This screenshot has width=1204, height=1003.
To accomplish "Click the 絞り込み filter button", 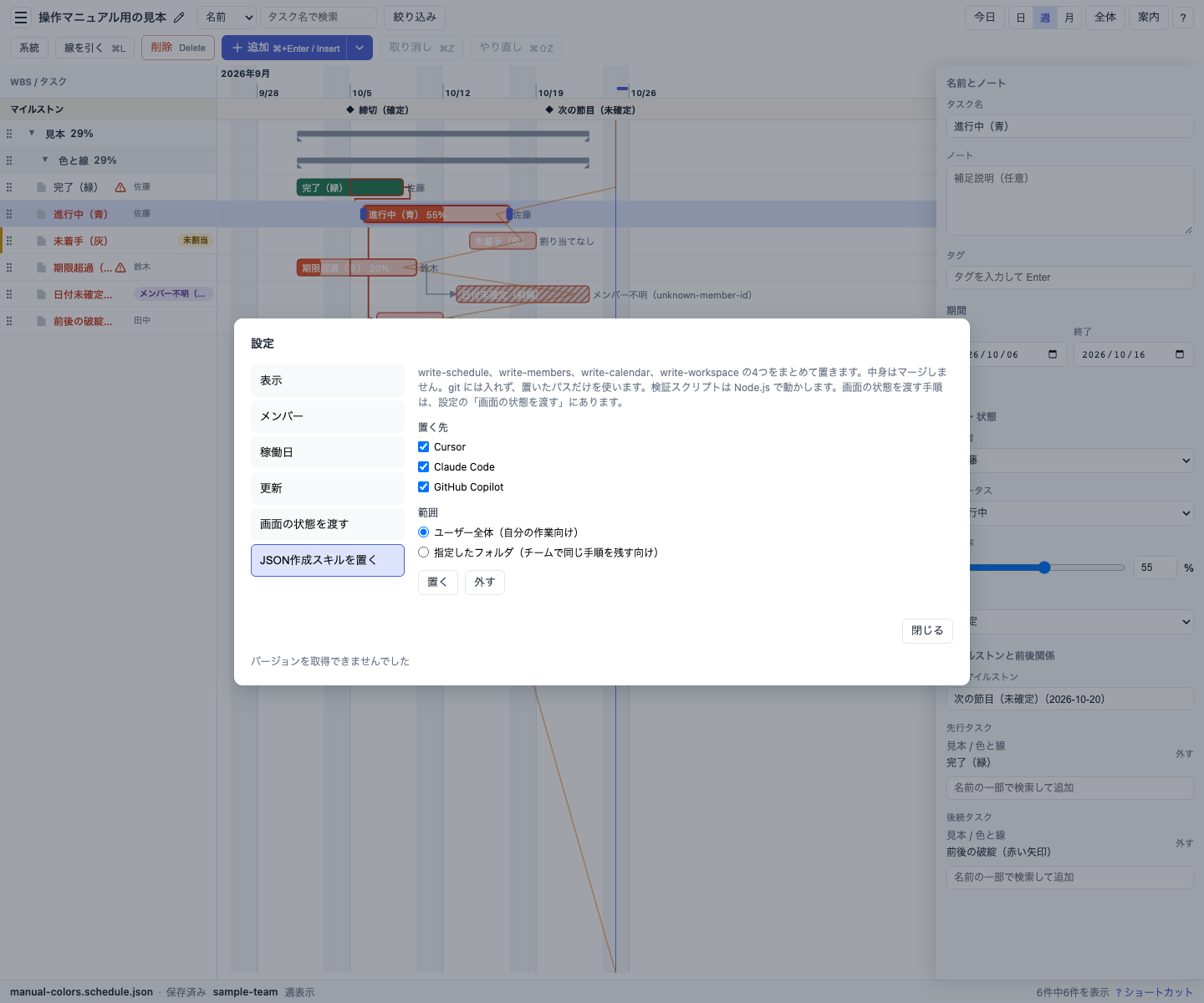I will coord(415,18).
